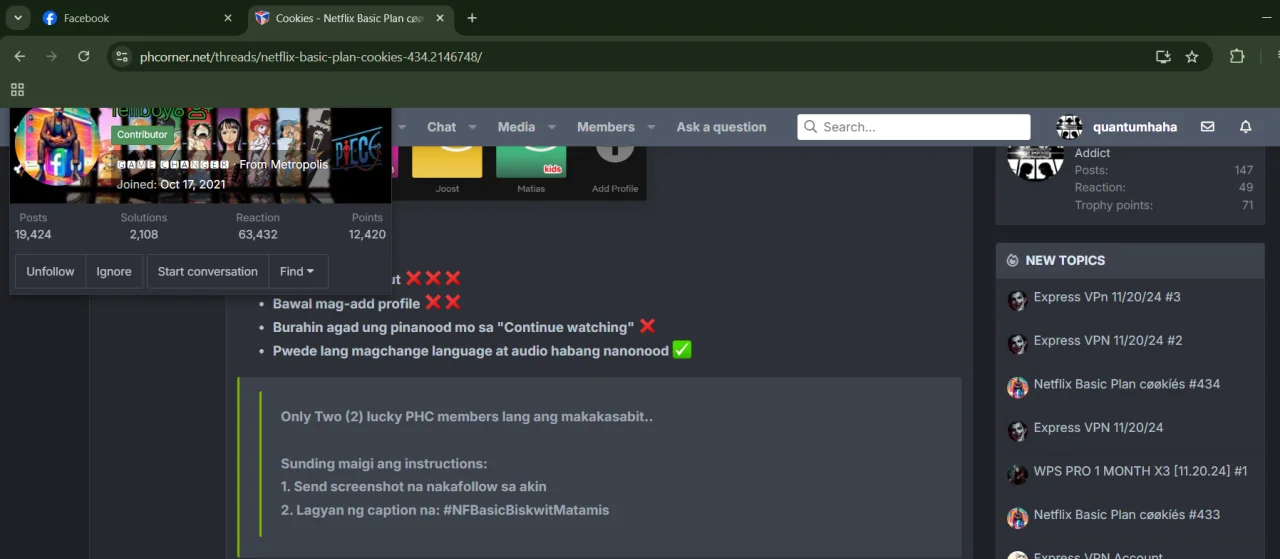The height and width of the screenshot is (559, 1280).
Task: Close the Cookies Netflix Basic Plan tab
Action: tap(440, 18)
